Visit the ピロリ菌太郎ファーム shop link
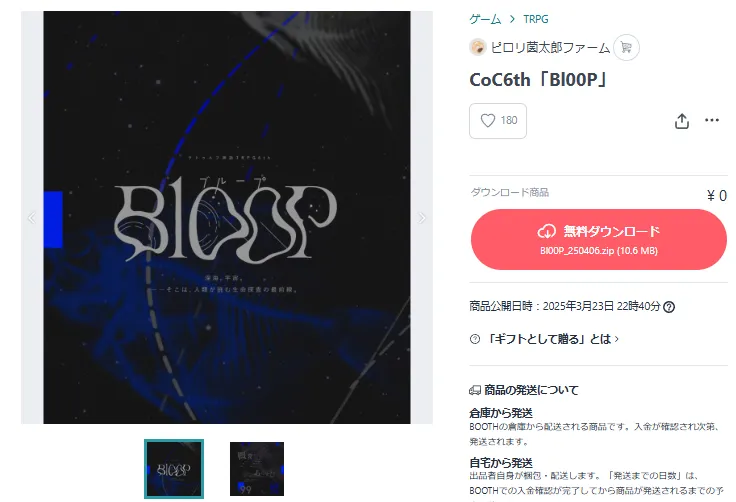The width and height of the screenshot is (736, 502). (550, 47)
